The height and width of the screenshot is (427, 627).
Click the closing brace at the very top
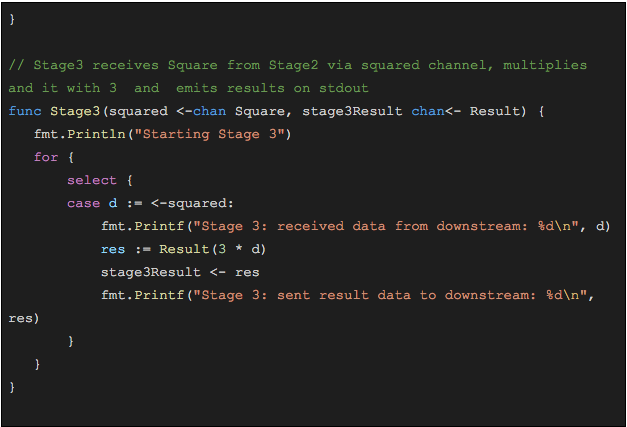12,19
